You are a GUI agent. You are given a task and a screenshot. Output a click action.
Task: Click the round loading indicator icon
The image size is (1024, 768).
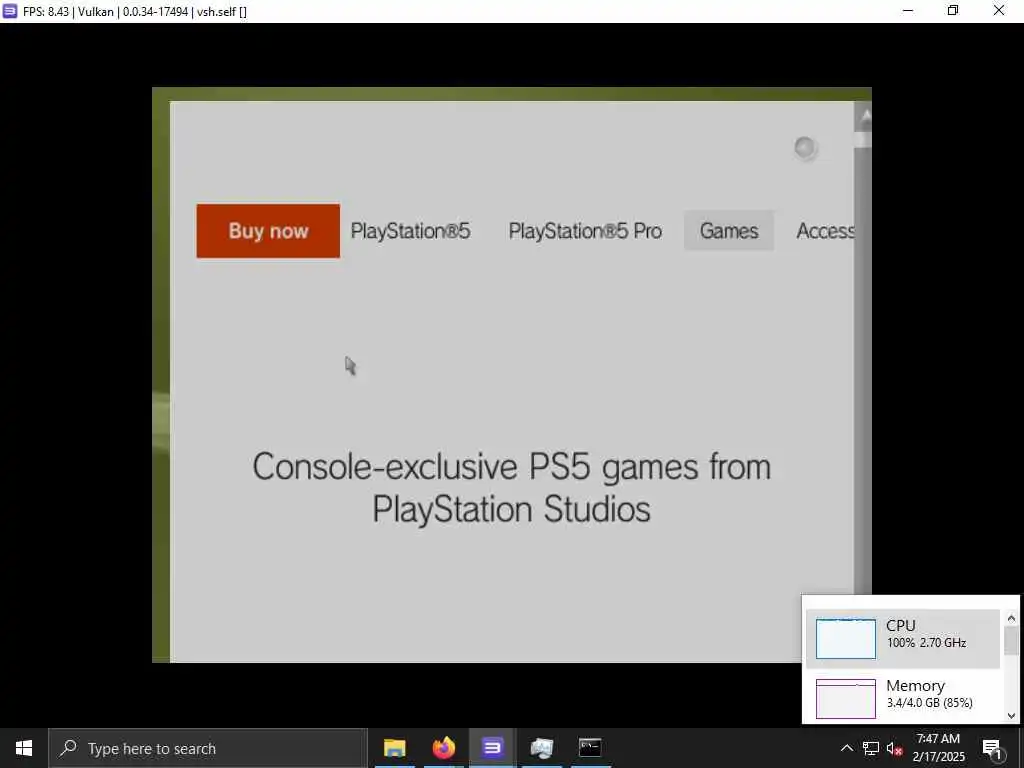click(805, 148)
